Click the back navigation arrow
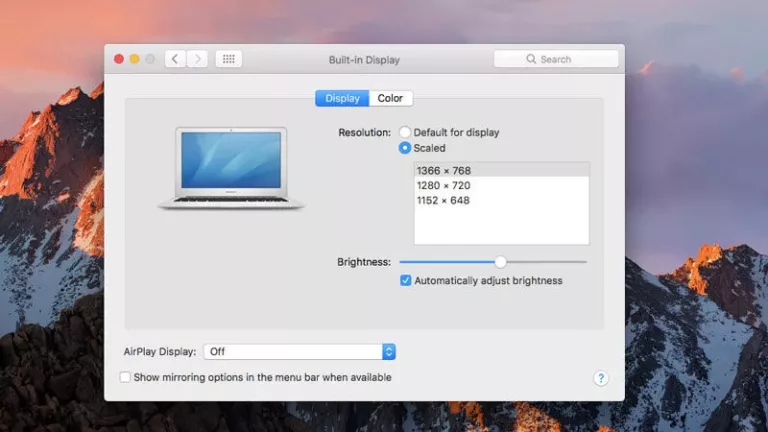The image size is (768, 432). 175,59
